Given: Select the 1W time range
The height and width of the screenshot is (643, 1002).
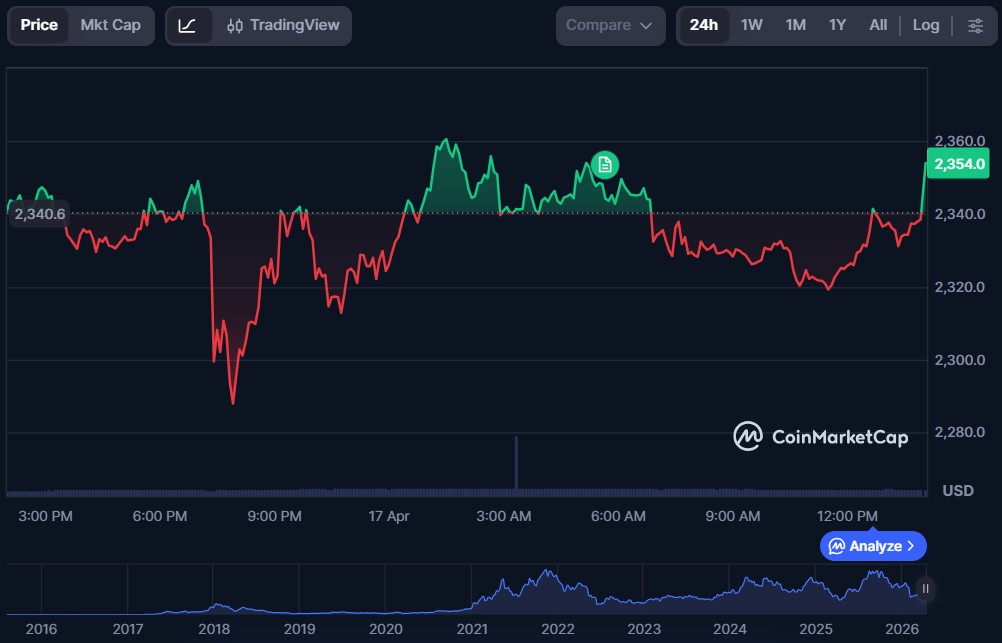Looking at the screenshot, I should coord(752,25).
